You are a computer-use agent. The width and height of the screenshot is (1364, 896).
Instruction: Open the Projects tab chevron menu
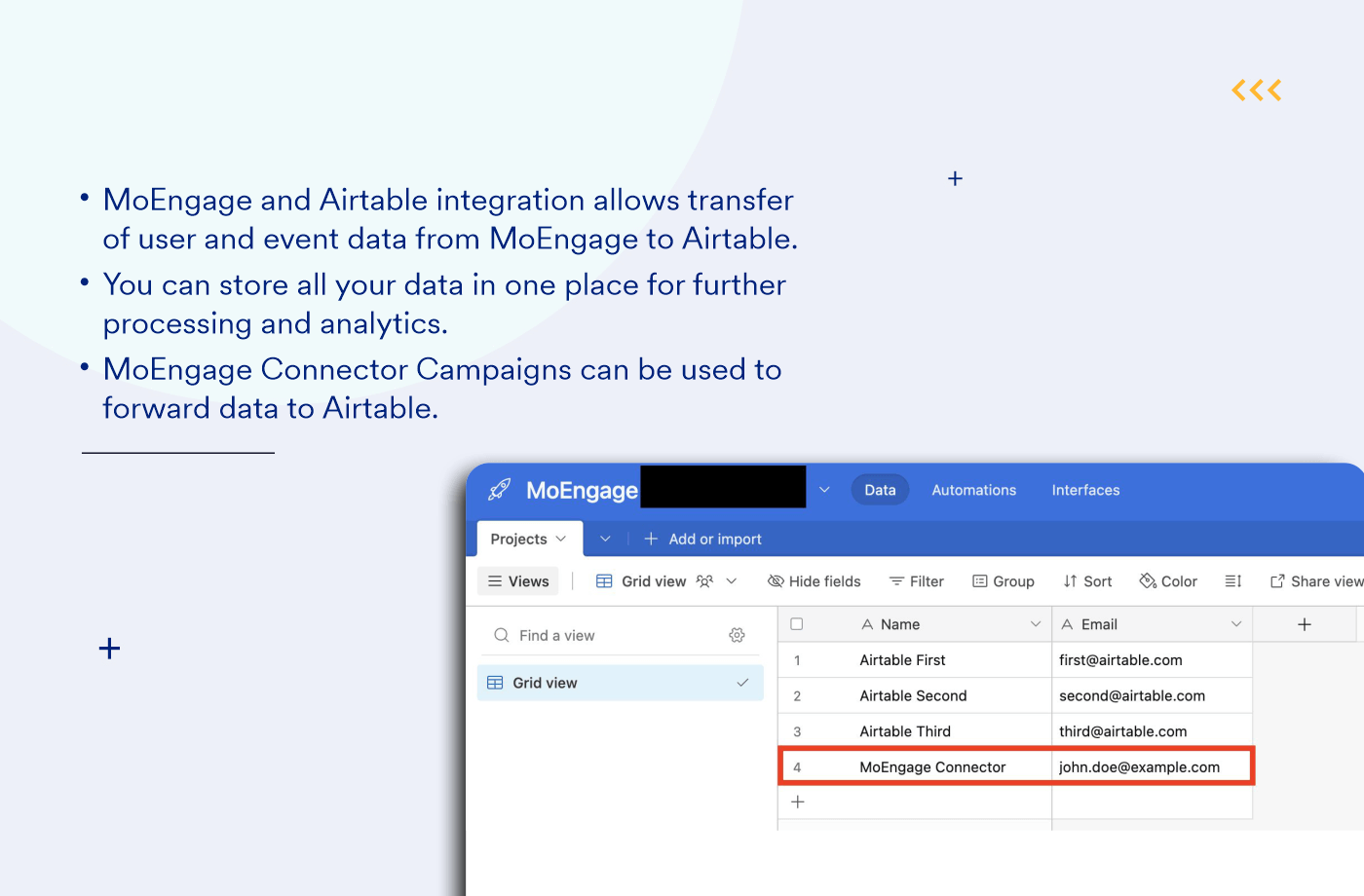[560, 539]
